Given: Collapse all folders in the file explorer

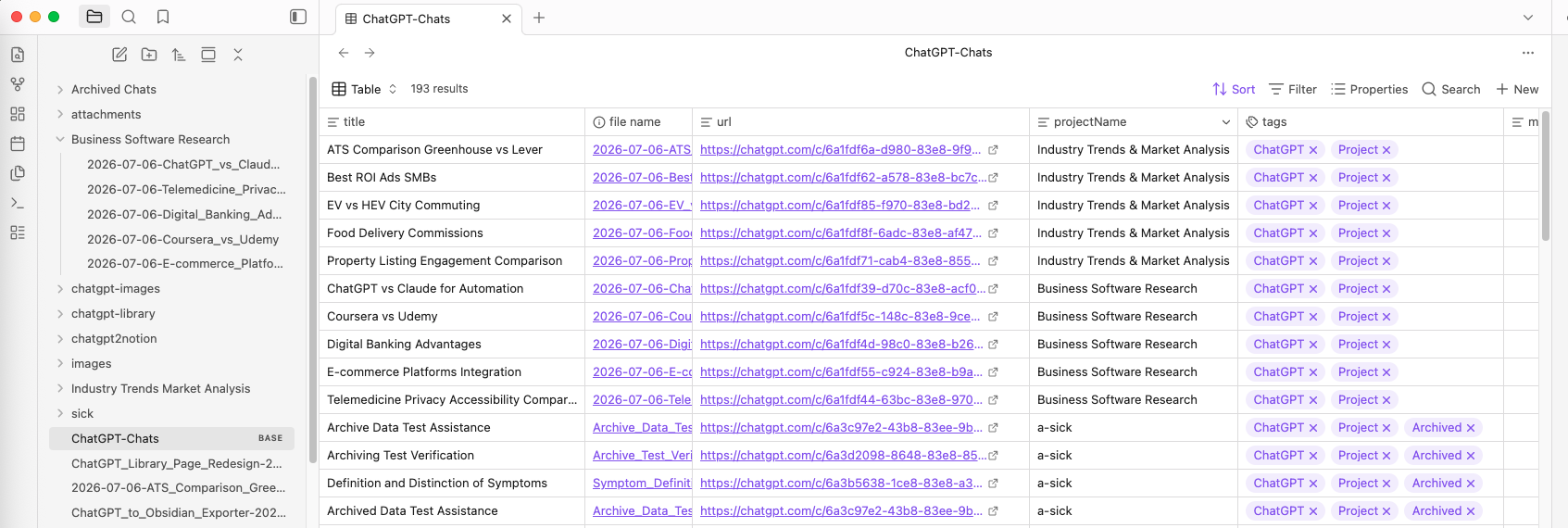Looking at the screenshot, I should (238, 55).
